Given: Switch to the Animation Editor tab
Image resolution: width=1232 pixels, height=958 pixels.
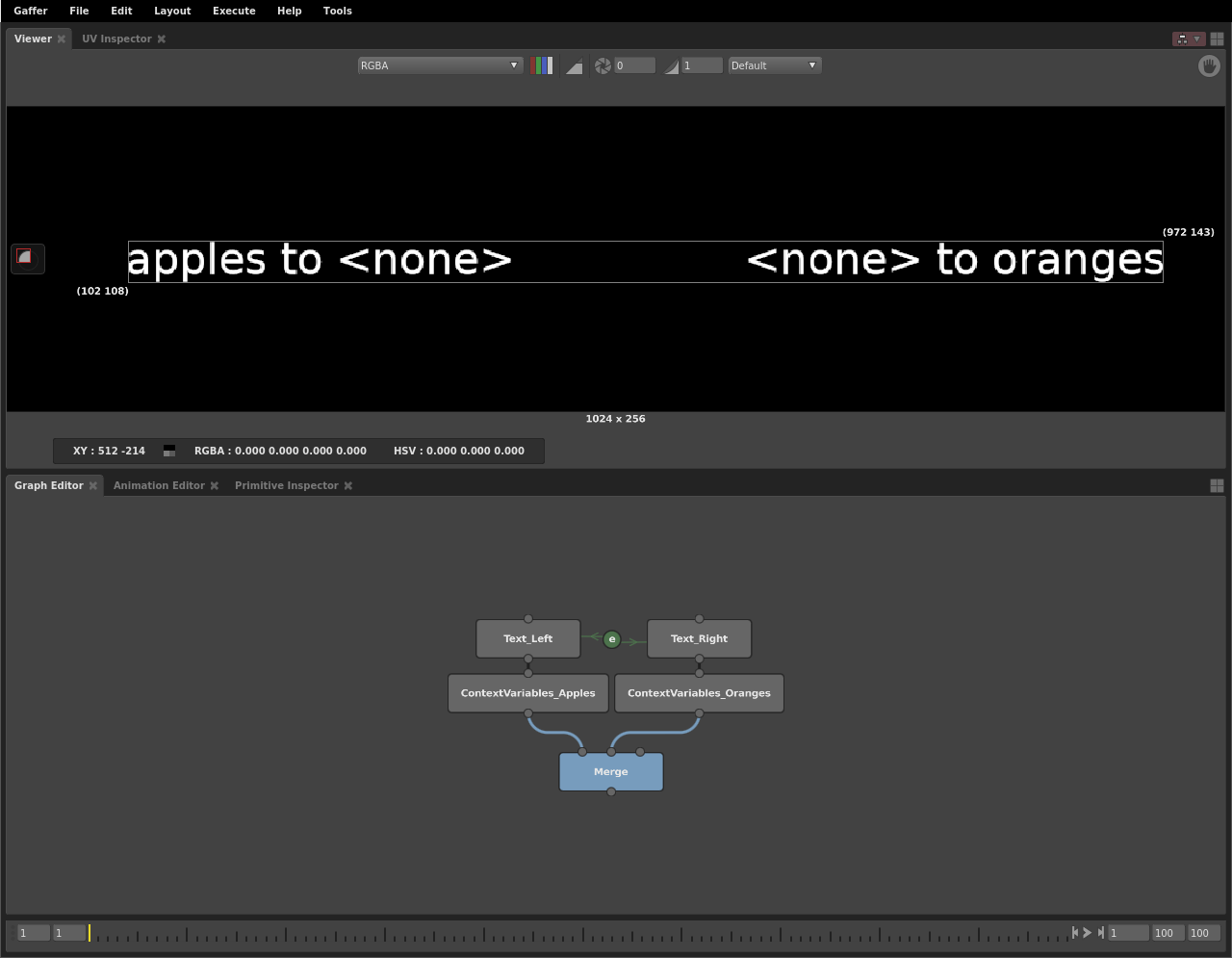Looking at the screenshot, I should (159, 485).
